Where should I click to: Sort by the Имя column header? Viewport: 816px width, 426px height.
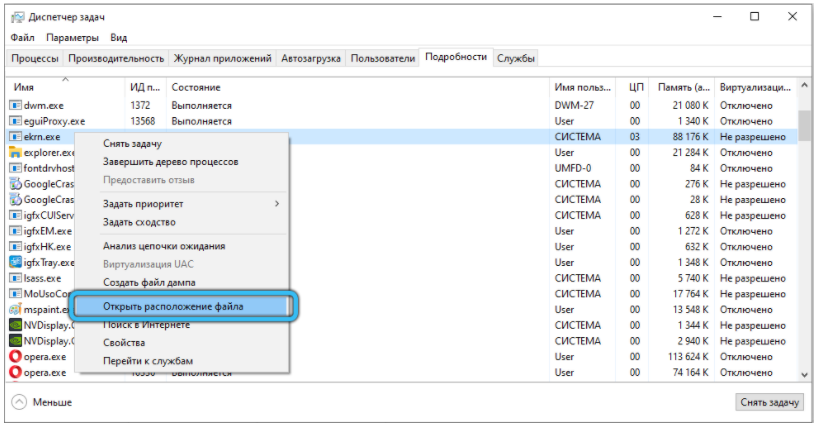pyautogui.click(x=24, y=87)
